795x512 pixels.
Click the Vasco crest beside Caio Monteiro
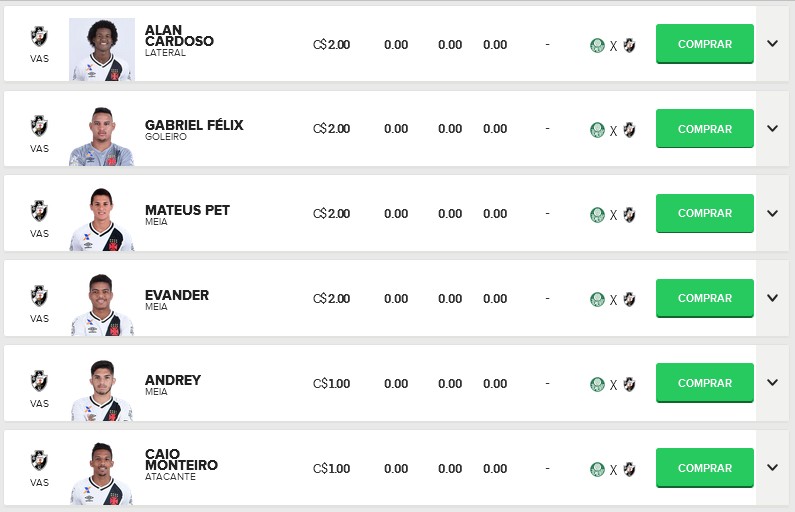39,459
